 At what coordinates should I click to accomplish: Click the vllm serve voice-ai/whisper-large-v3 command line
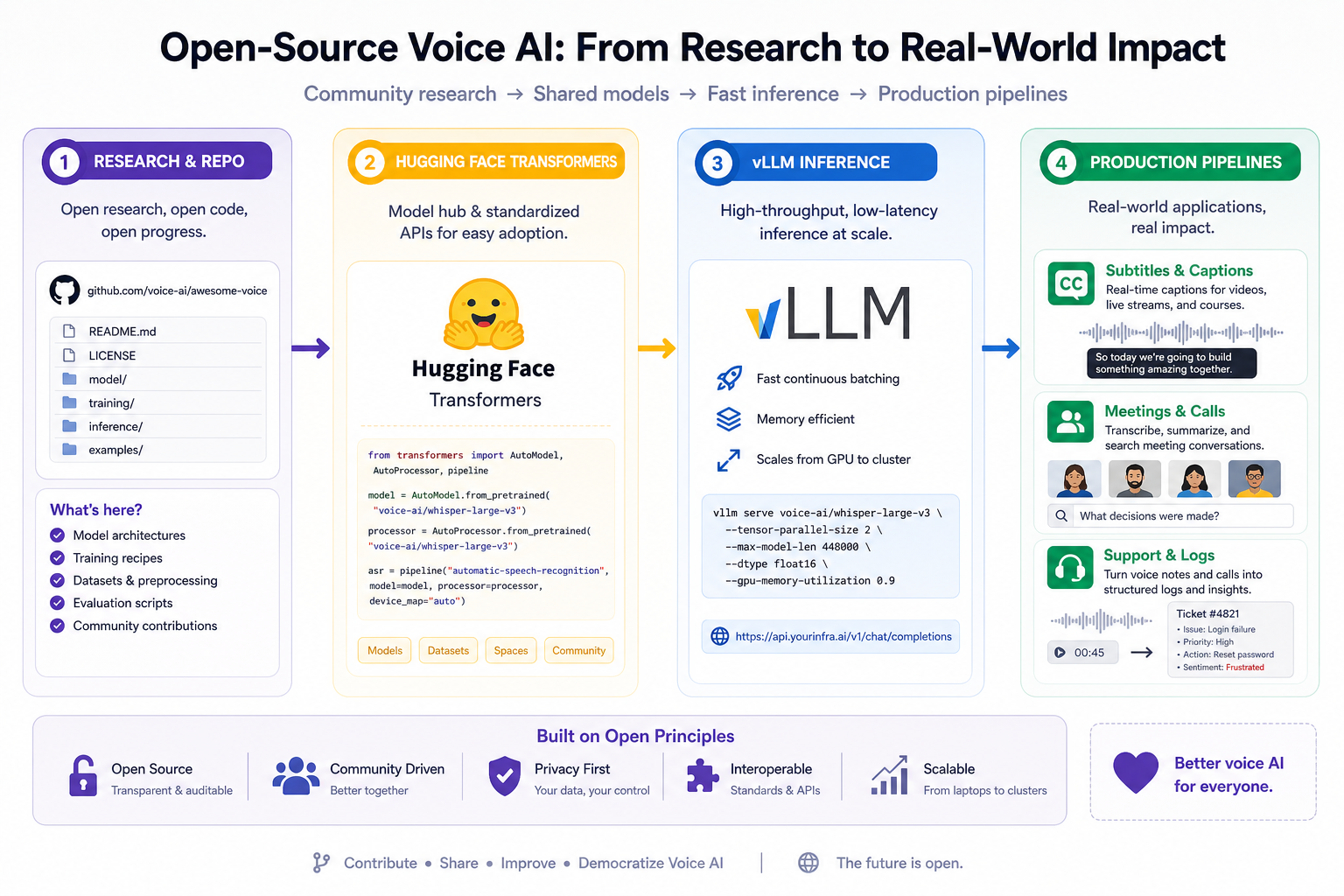pos(828,513)
